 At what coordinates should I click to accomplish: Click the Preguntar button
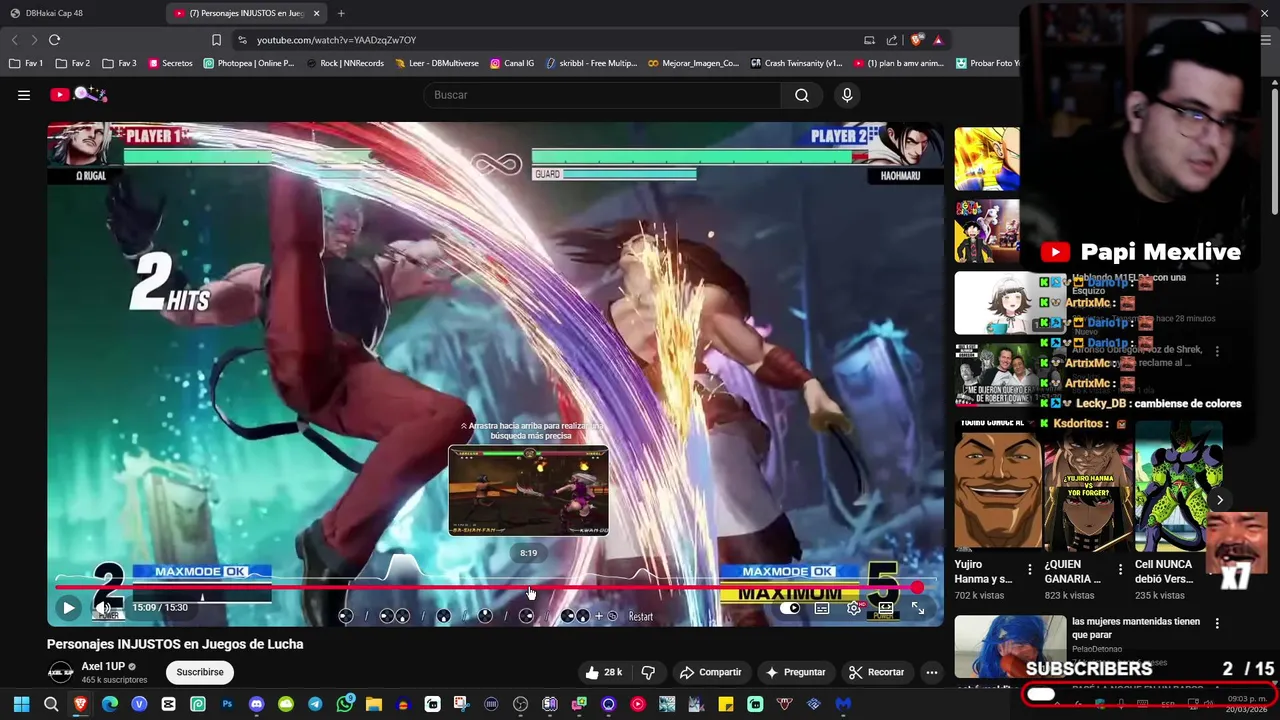(796, 672)
